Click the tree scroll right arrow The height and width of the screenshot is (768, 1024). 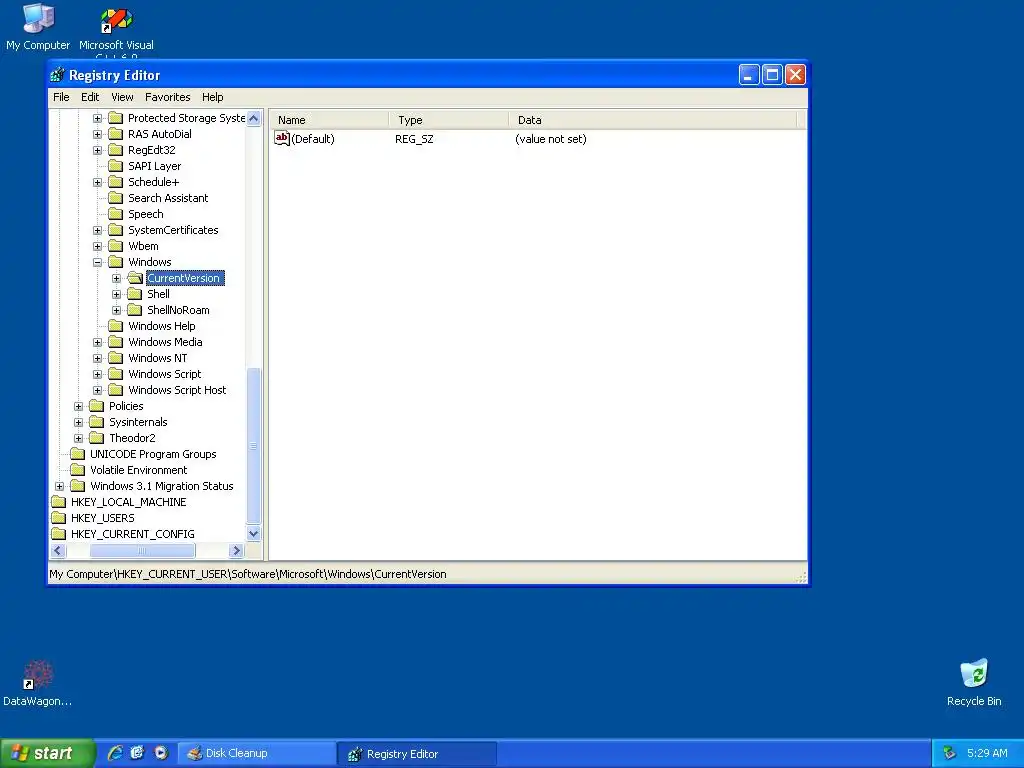[x=236, y=551]
